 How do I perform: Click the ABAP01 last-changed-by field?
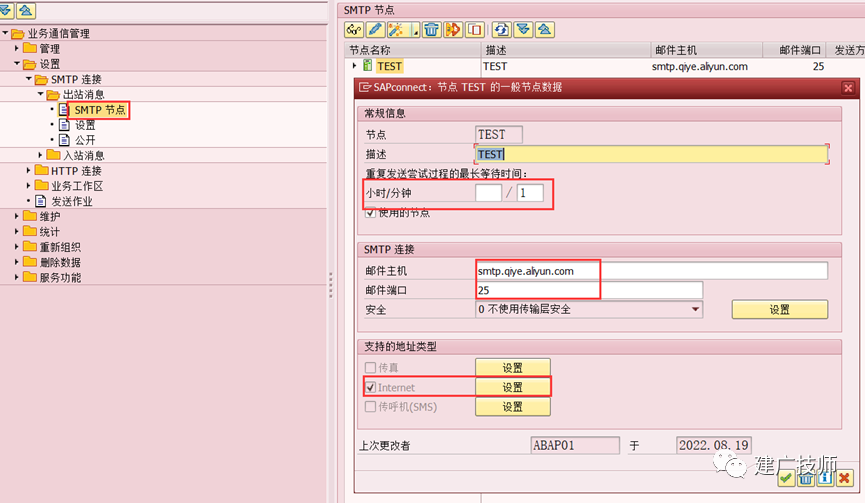click(575, 446)
